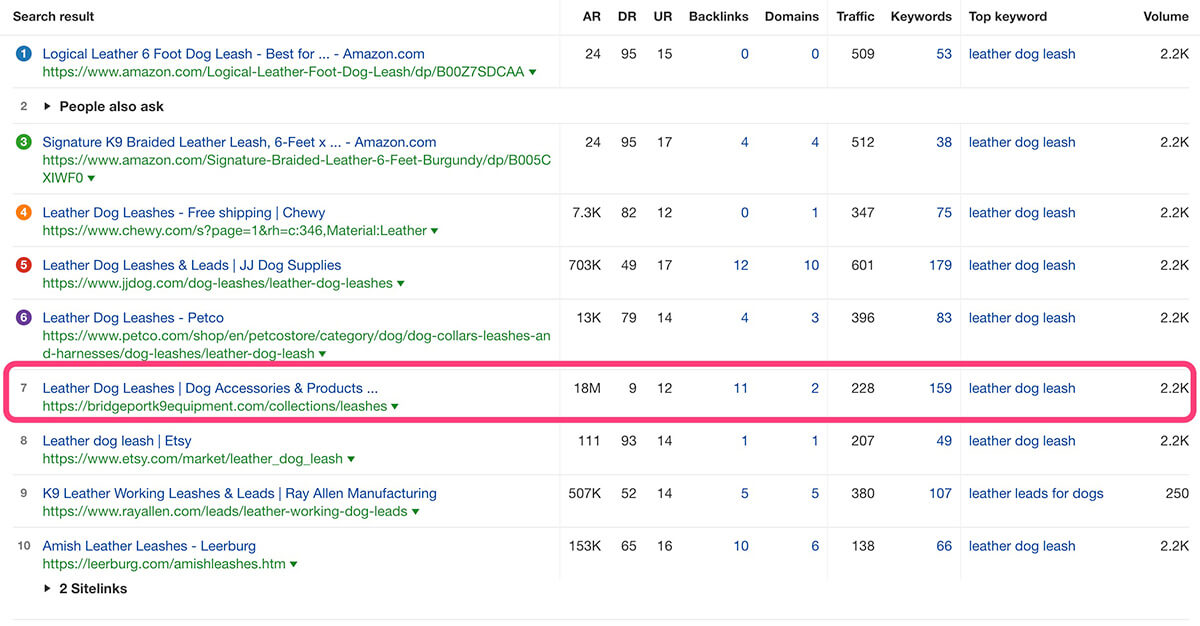This screenshot has width=1200, height=626.
Task: Open dropdown arrow next to Chewy URL
Action: click(434, 231)
